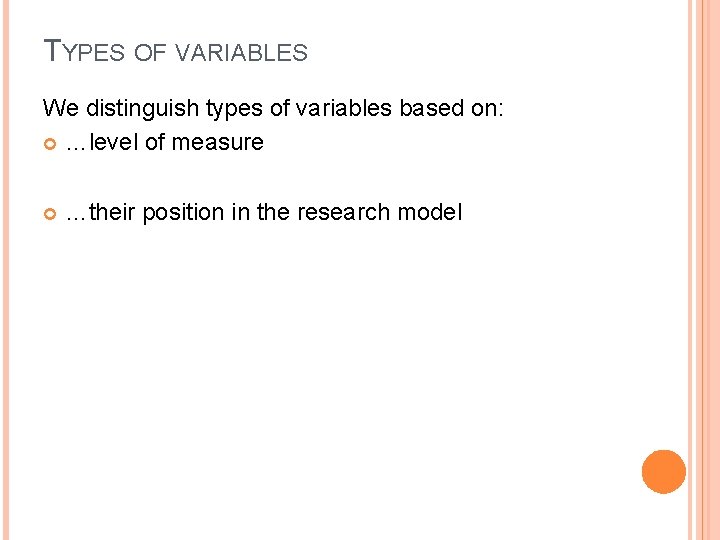Click the large orange circle

664,472
